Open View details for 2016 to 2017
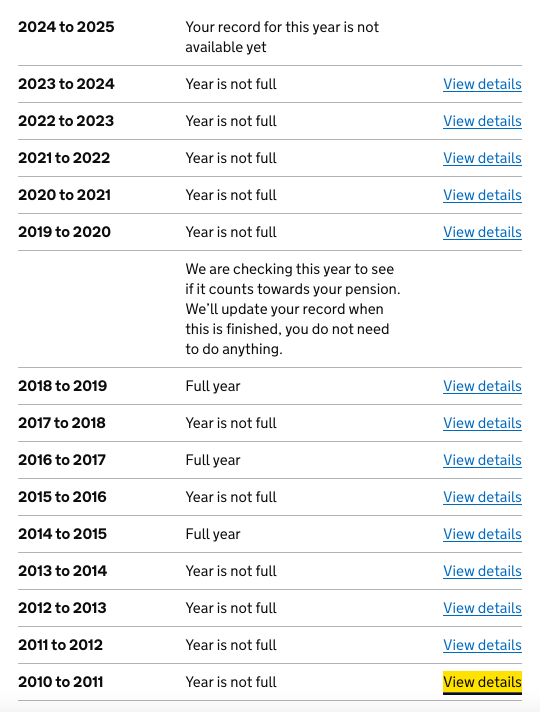 482,460
